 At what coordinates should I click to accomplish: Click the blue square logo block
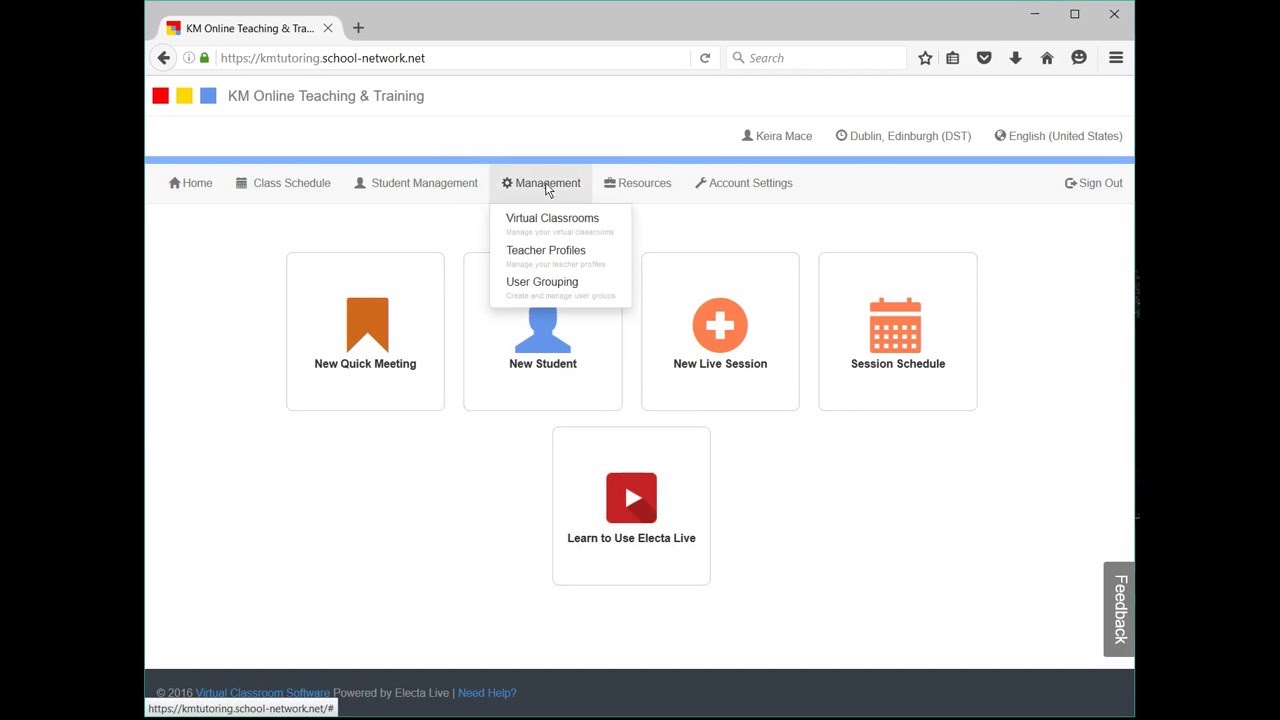[x=208, y=96]
